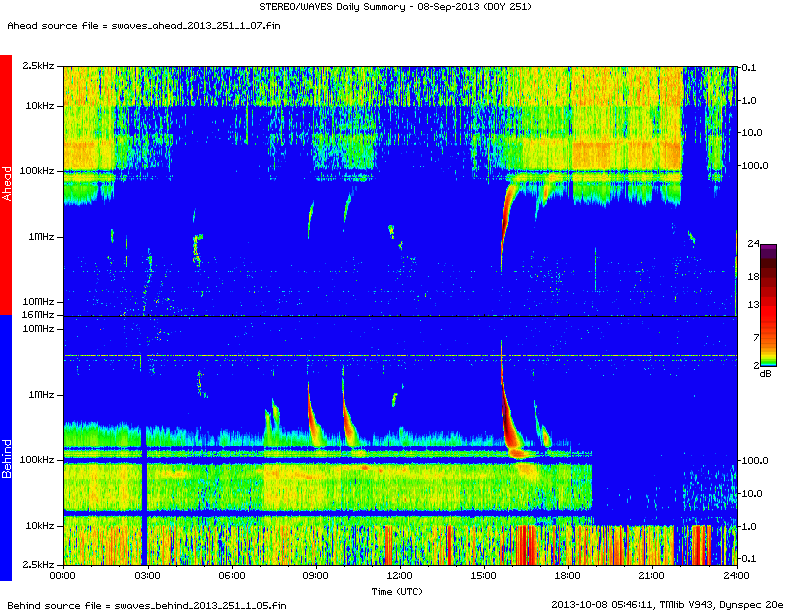Click the red Ahead spacecraft side label
This screenshot has height=612, width=792.
6,185
